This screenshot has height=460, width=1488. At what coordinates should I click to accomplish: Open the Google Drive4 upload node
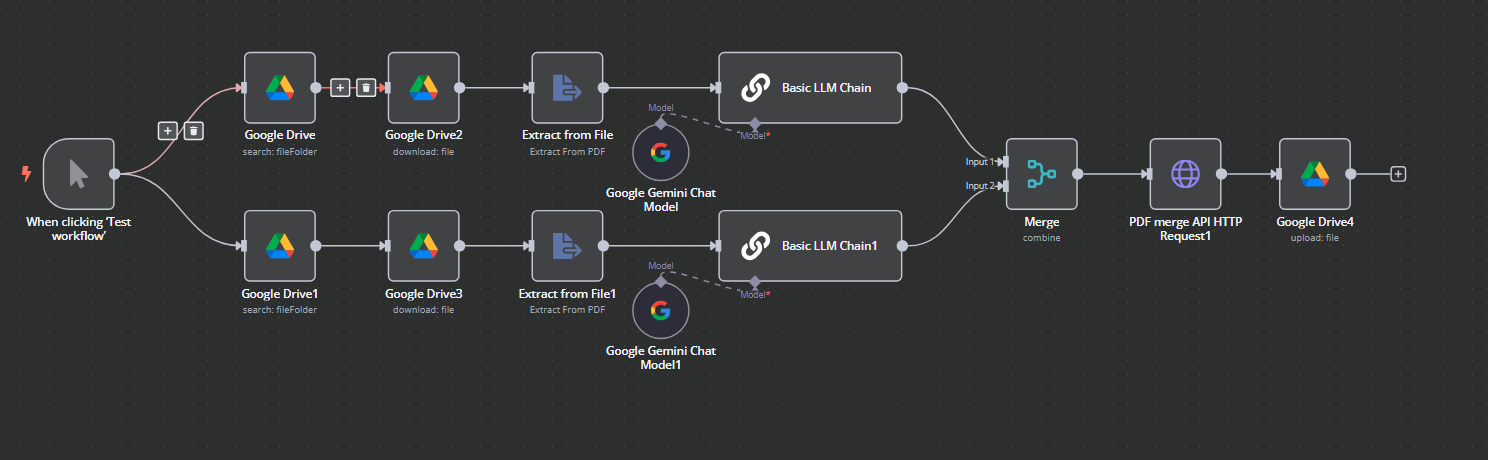click(1315, 174)
